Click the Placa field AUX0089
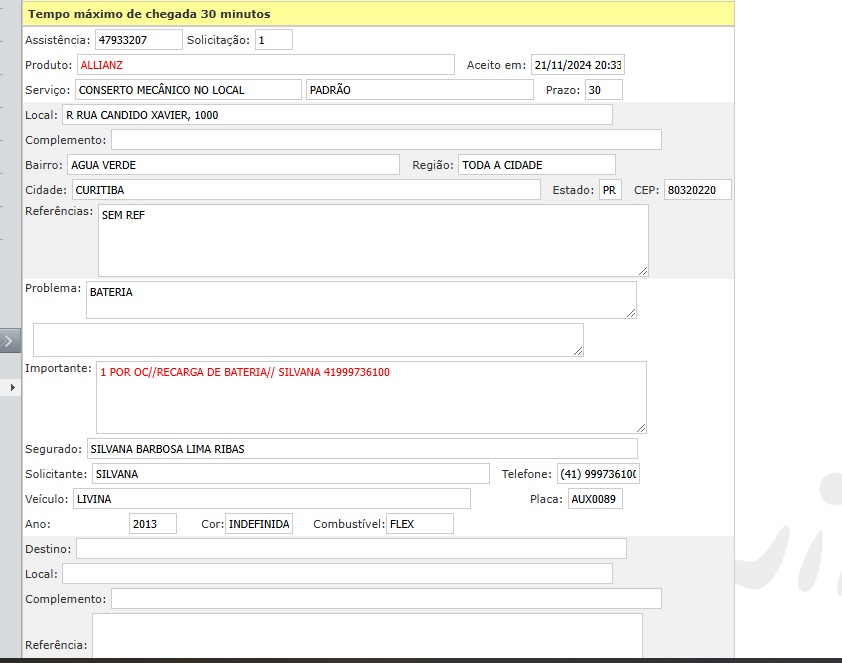842x663 pixels. [x=594, y=499]
